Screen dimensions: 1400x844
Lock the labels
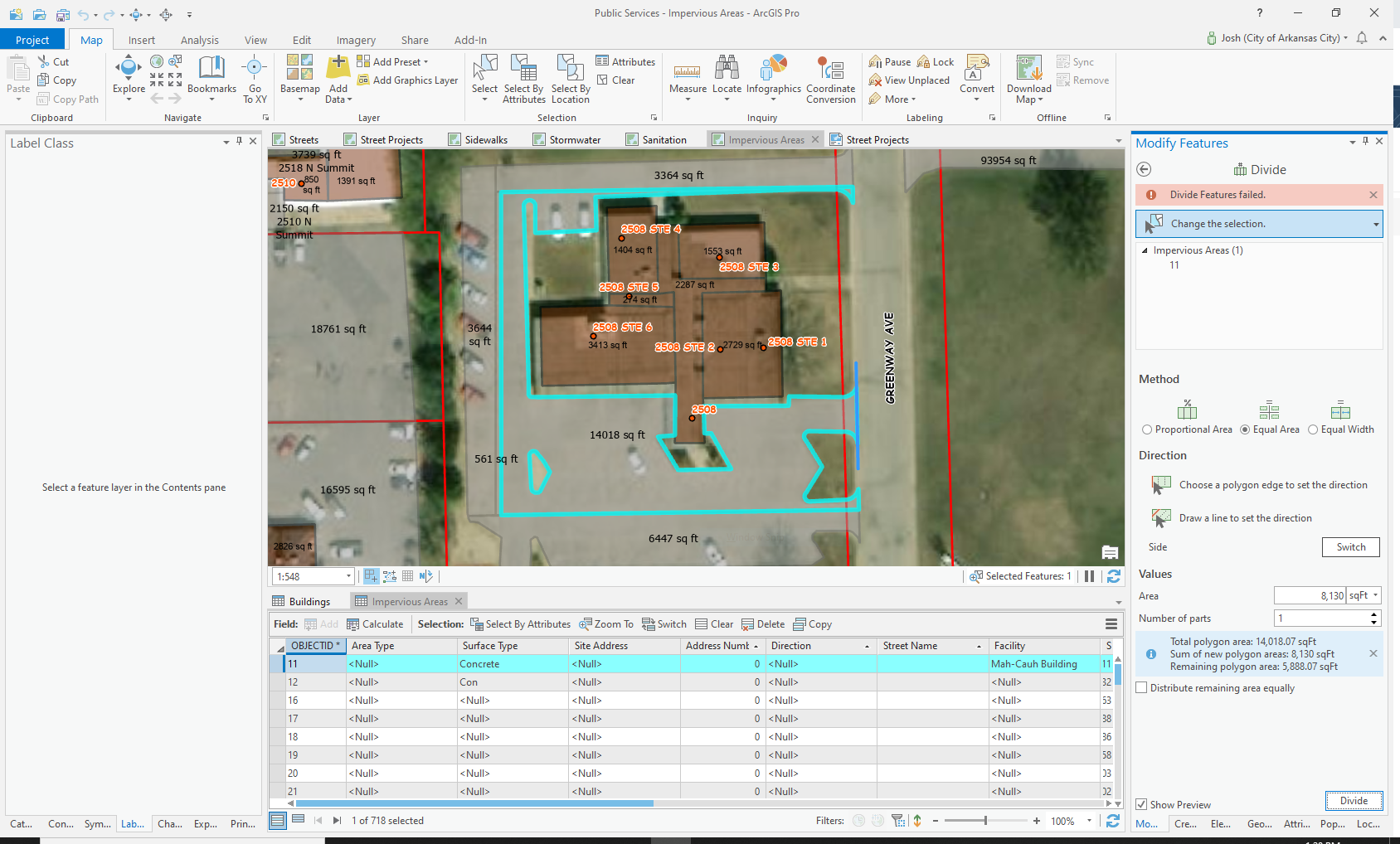[936, 61]
